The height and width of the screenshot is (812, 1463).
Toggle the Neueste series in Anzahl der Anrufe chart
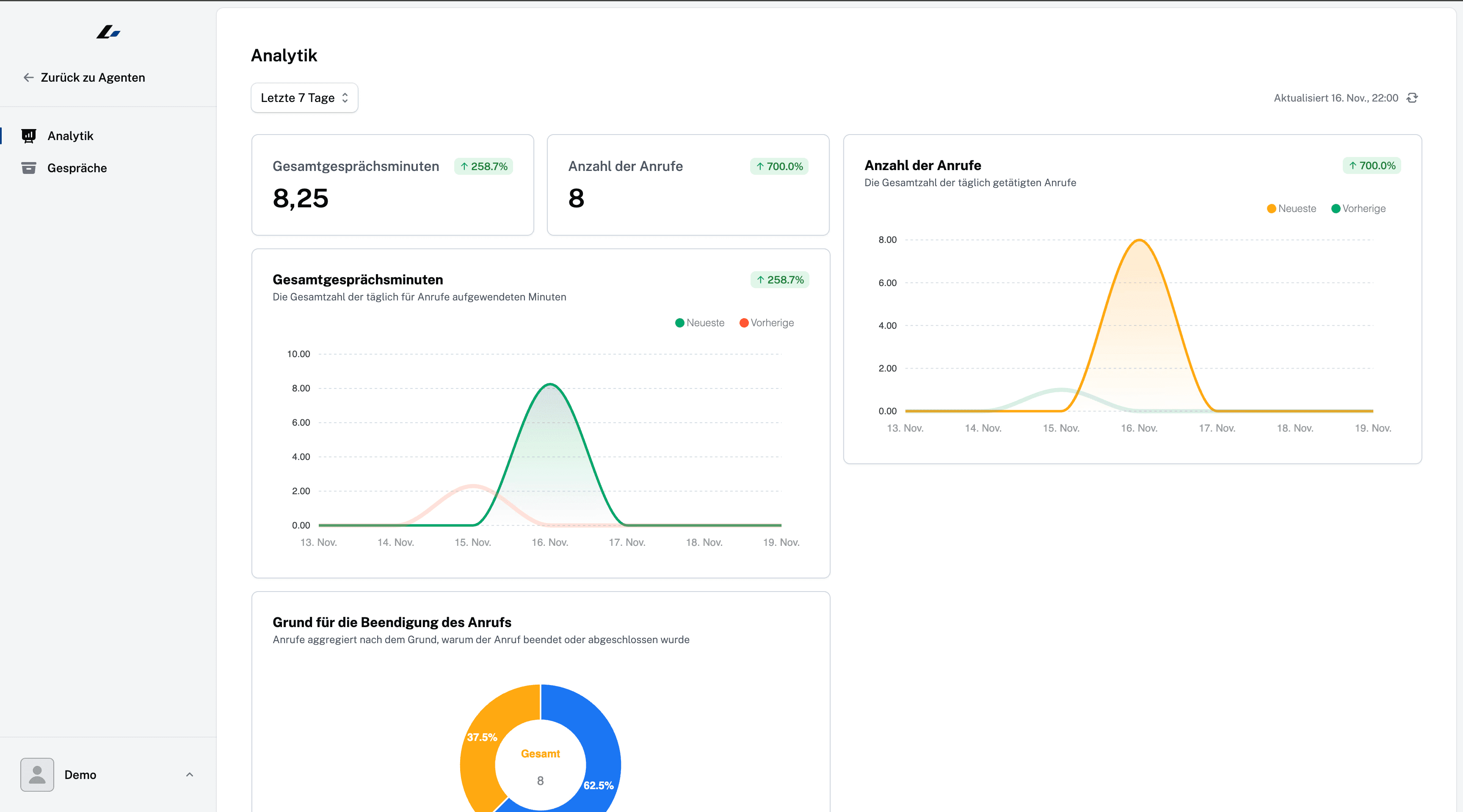tap(1292, 208)
